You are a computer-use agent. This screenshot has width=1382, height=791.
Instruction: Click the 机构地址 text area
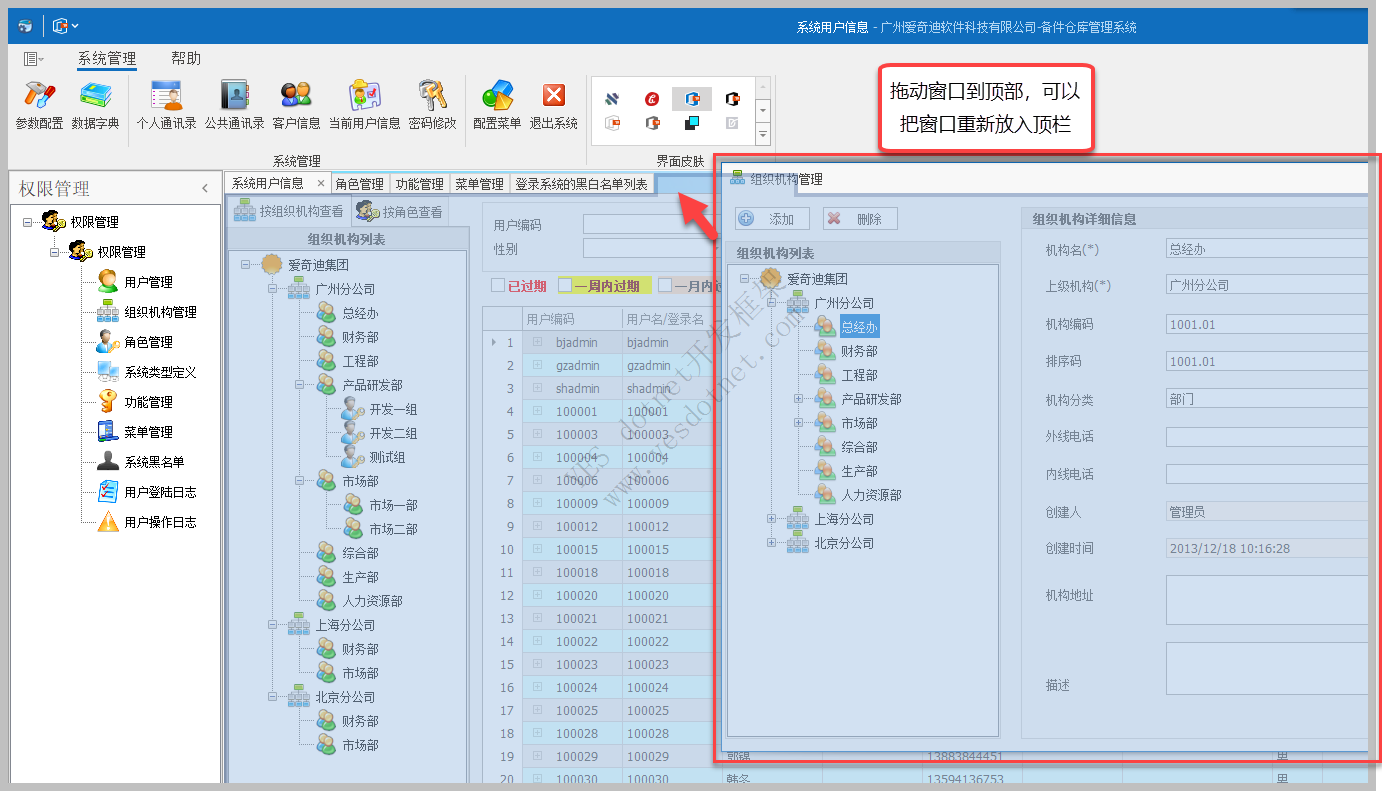coord(1267,600)
